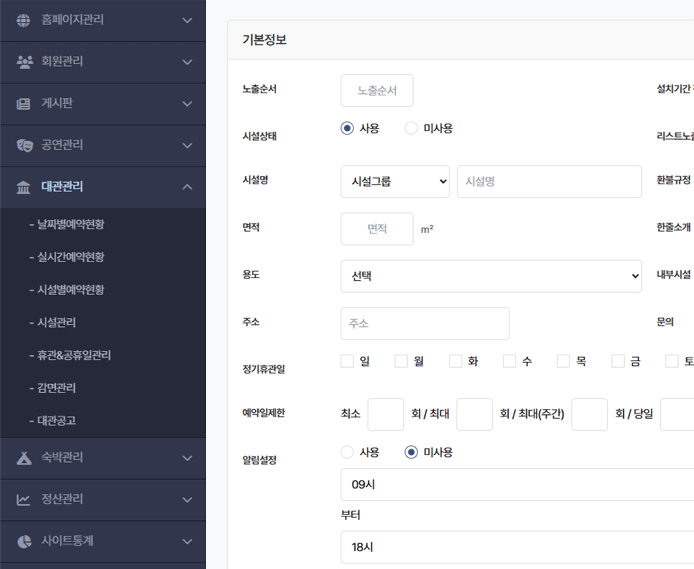Focus the 최대 reservation limit field
Screen dimensions: 694x569
[474, 414]
